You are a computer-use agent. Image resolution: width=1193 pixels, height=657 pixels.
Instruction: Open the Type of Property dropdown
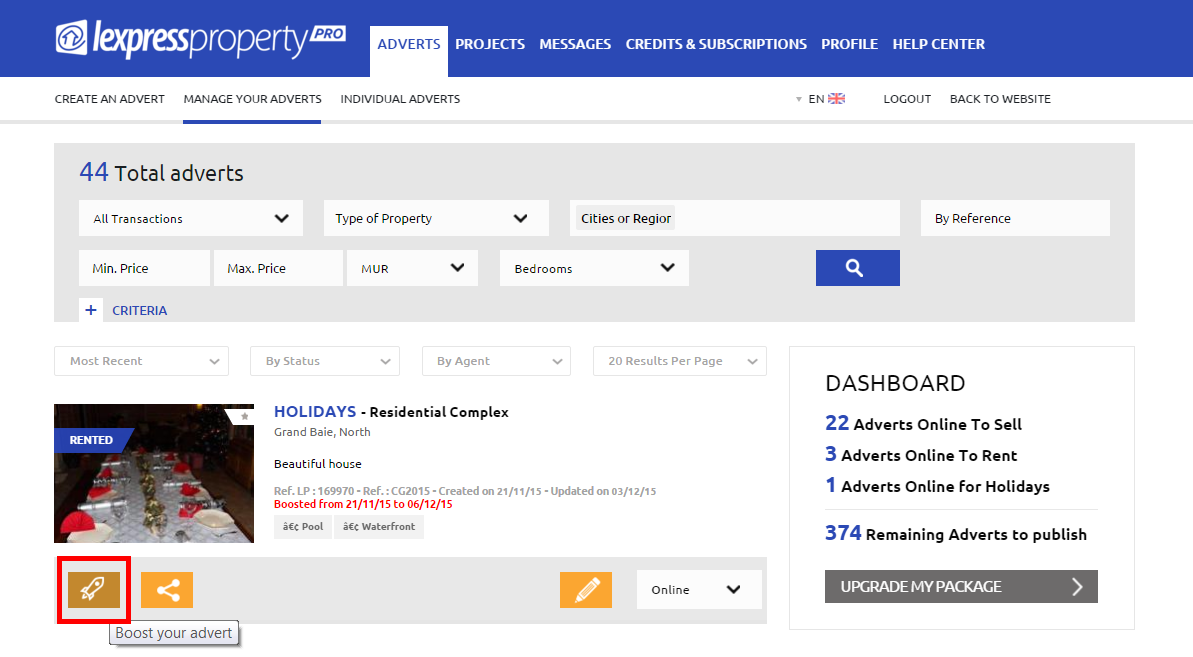click(436, 218)
